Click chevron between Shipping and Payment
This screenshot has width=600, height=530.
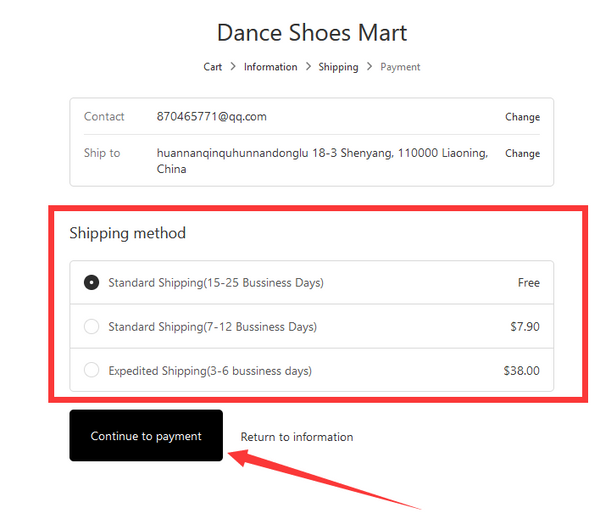[x=369, y=67]
